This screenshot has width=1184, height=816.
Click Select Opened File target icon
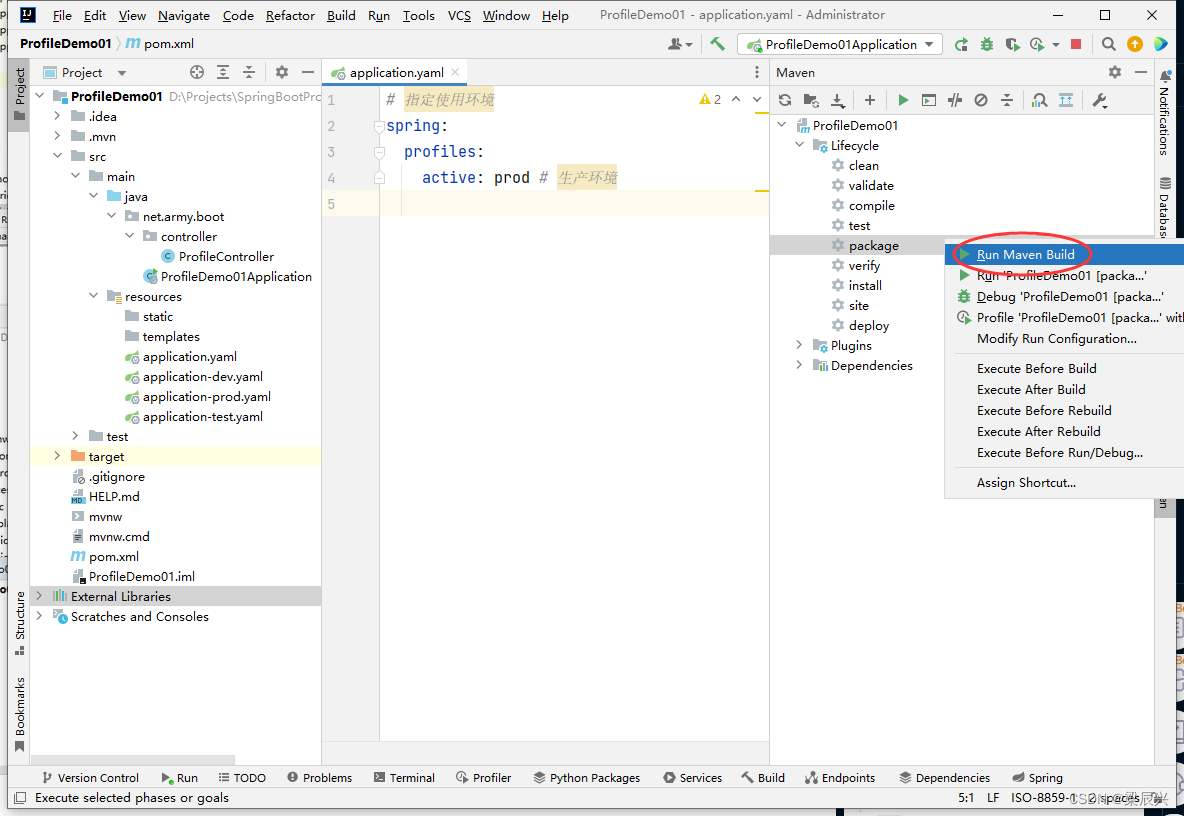click(x=197, y=72)
